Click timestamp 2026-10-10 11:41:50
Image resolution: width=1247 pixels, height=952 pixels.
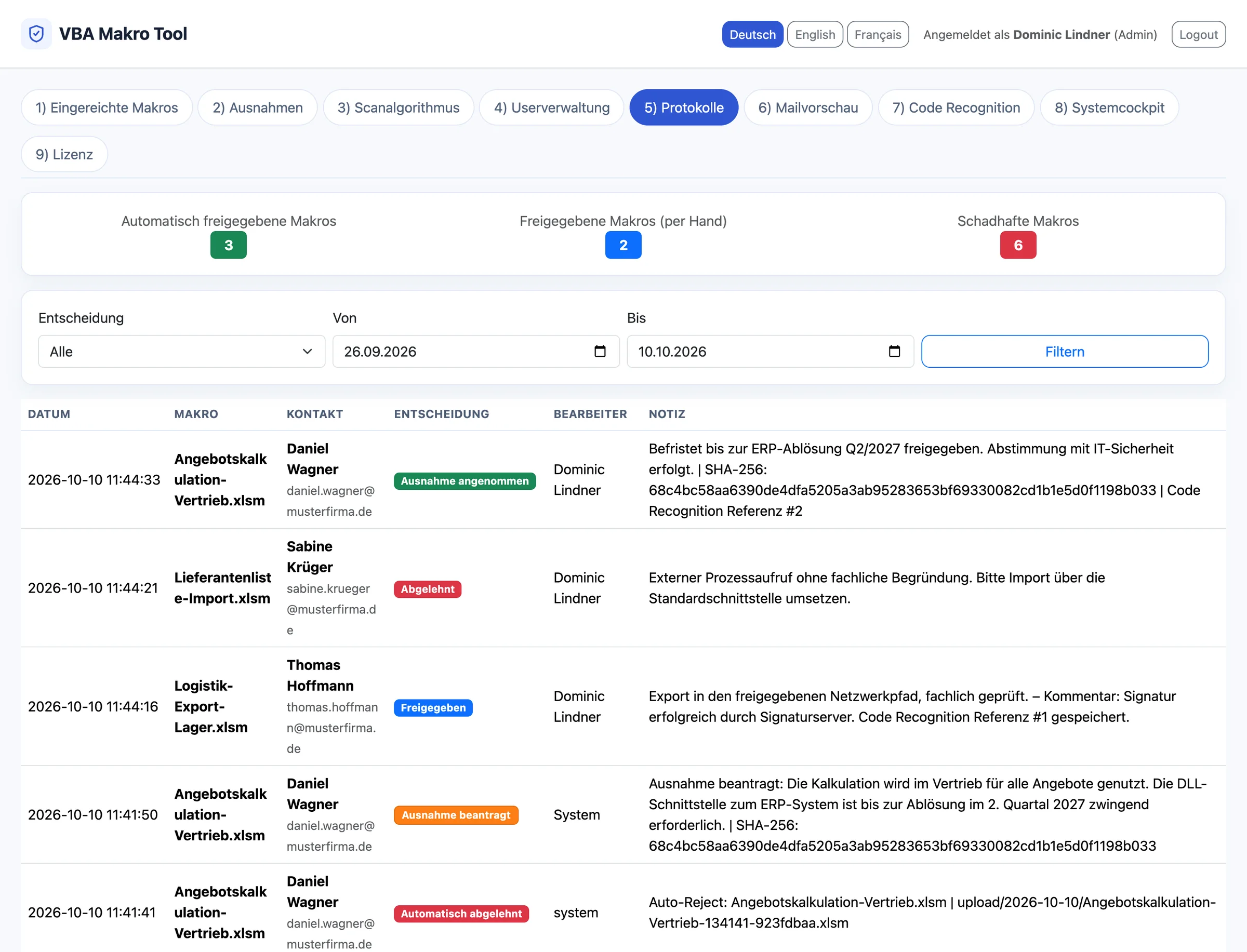click(x=93, y=815)
